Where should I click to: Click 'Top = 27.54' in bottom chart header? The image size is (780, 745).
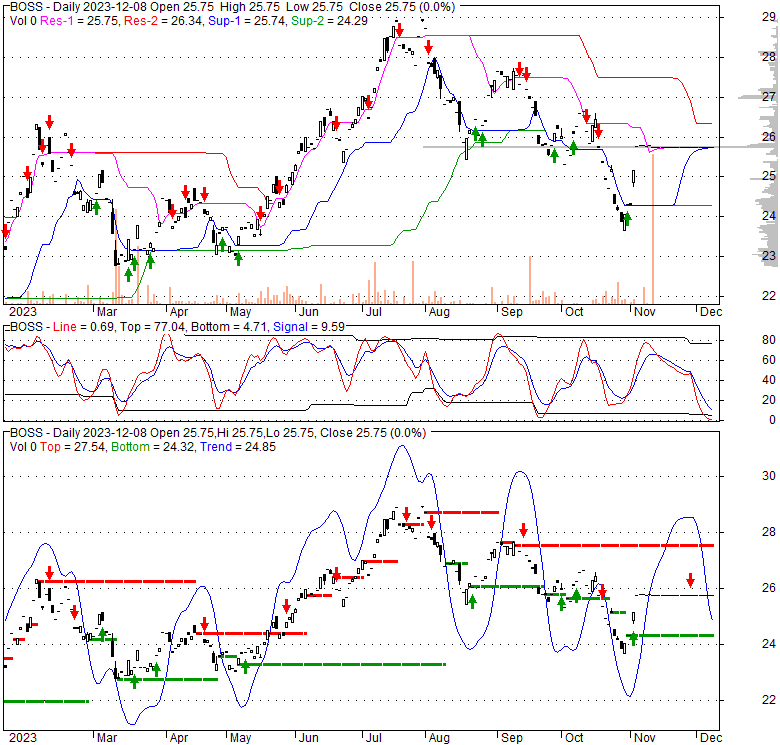[73, 447]
